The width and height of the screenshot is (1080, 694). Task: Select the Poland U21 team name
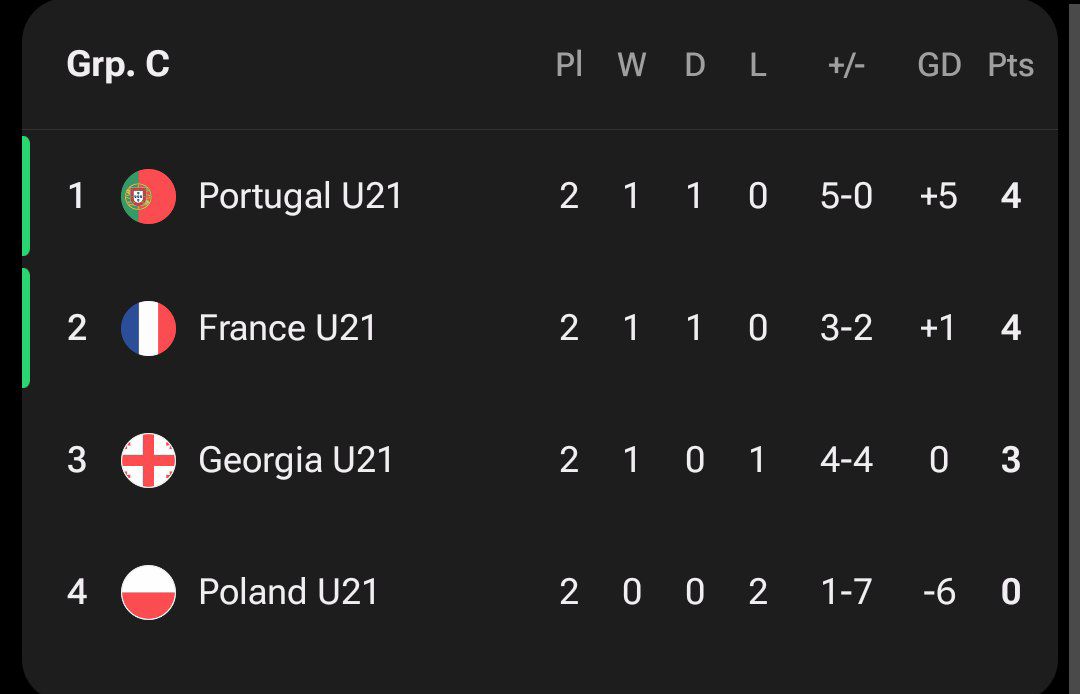[x=289, y=592]
